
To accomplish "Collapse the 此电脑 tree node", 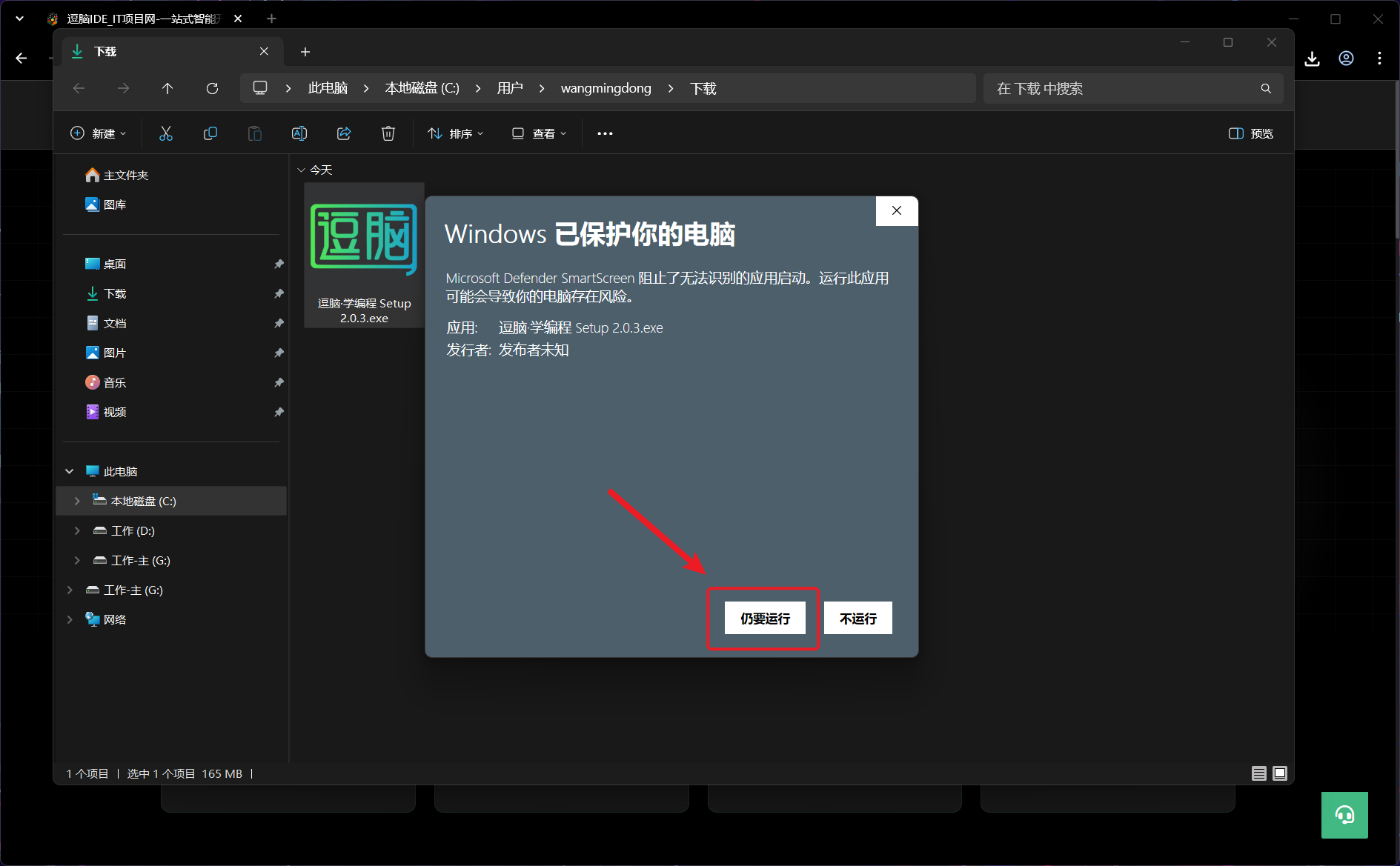I will click(x=69, y=471).
